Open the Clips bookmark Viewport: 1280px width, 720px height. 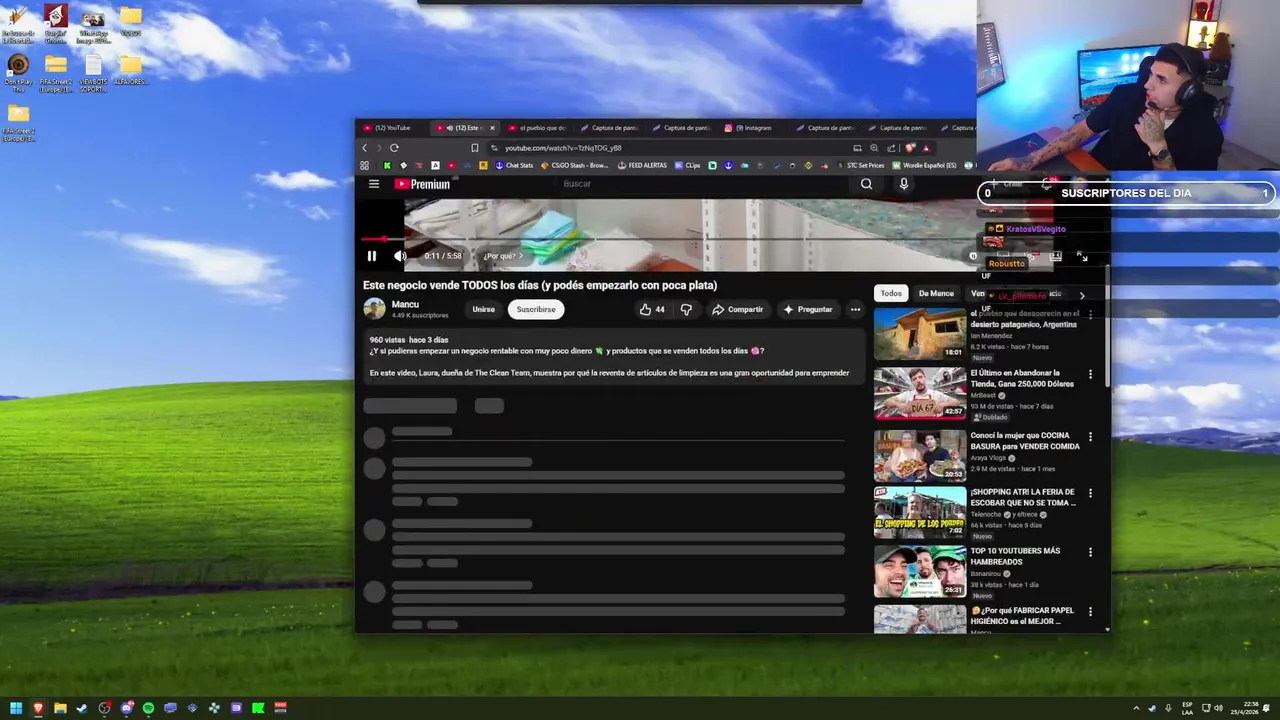point(688,165)
